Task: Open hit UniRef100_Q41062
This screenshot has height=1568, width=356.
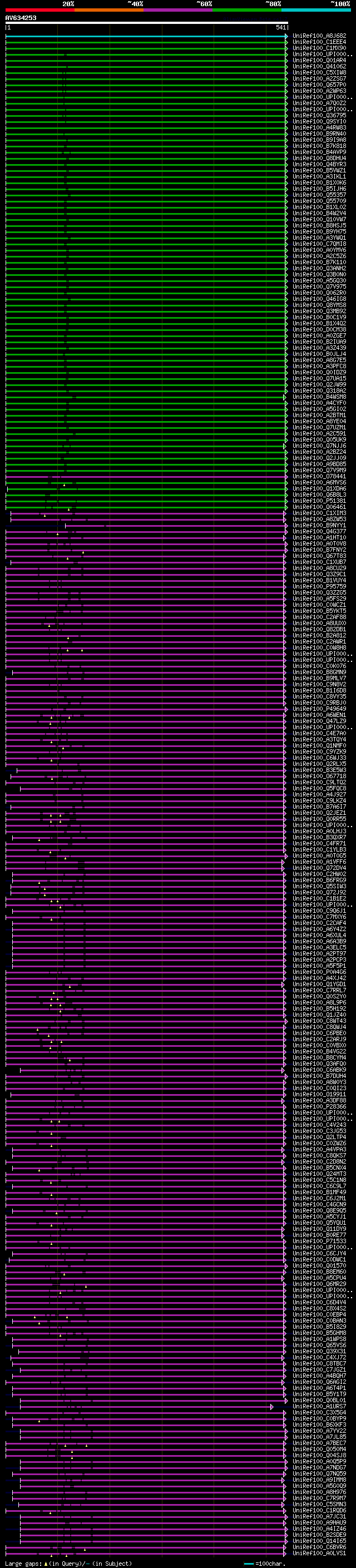Action: click(319, 66)
